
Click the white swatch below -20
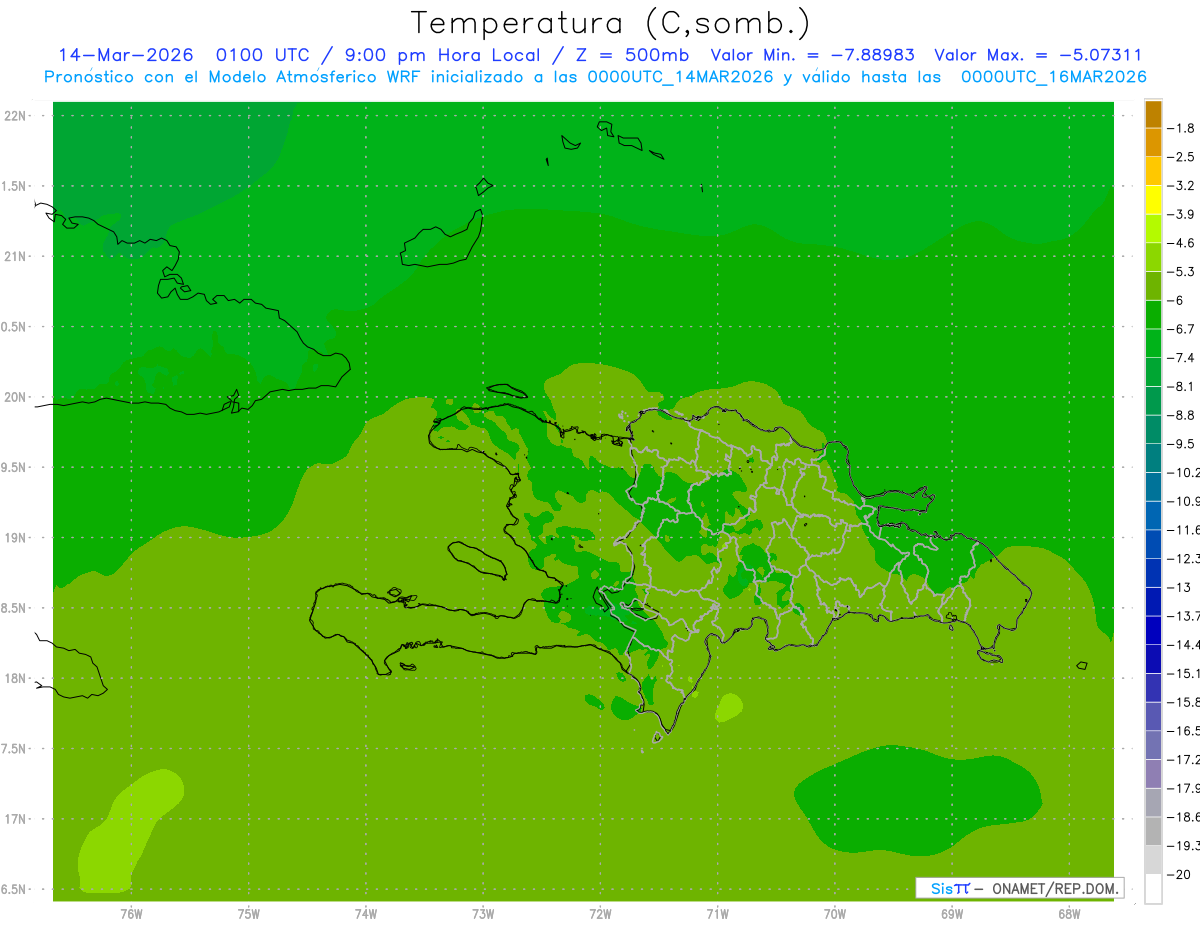pyautogui.click(x=1153, y=889)
